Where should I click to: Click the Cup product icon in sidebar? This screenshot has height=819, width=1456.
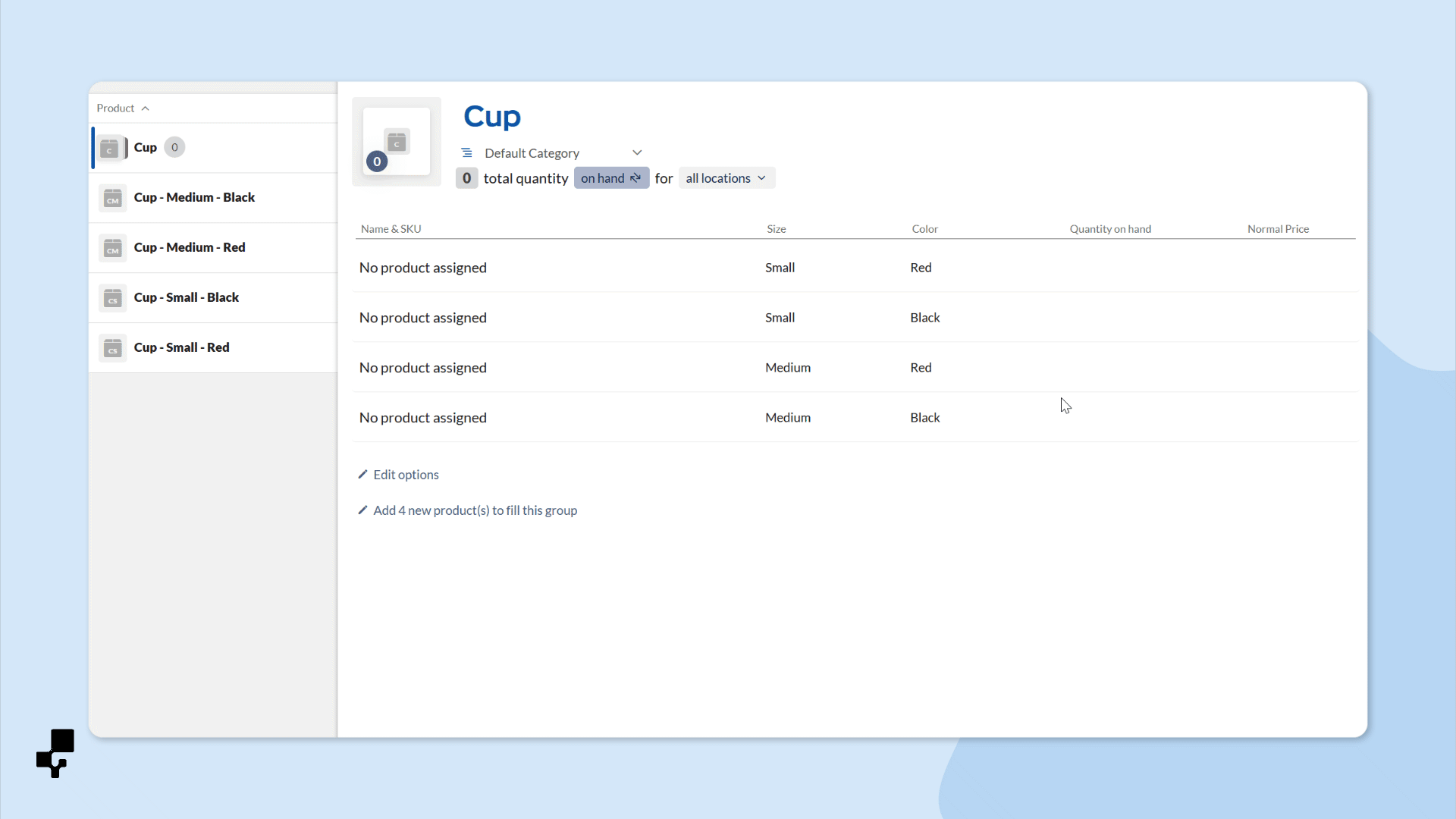coord(111,148)
